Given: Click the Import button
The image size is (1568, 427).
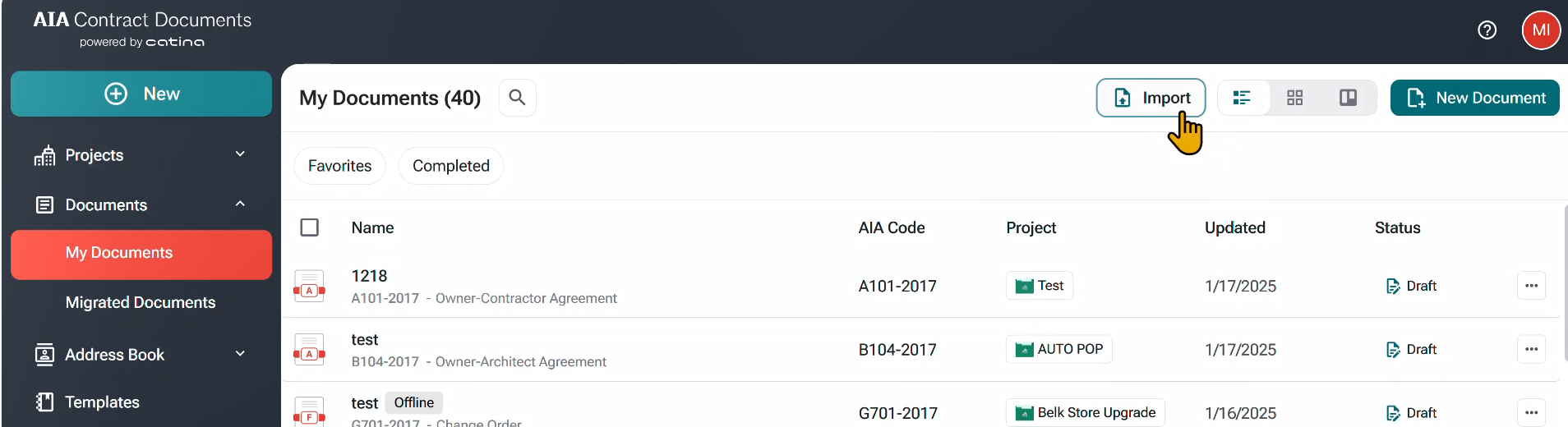Looking at the screenshot, I should click(x=1151, y=98).
